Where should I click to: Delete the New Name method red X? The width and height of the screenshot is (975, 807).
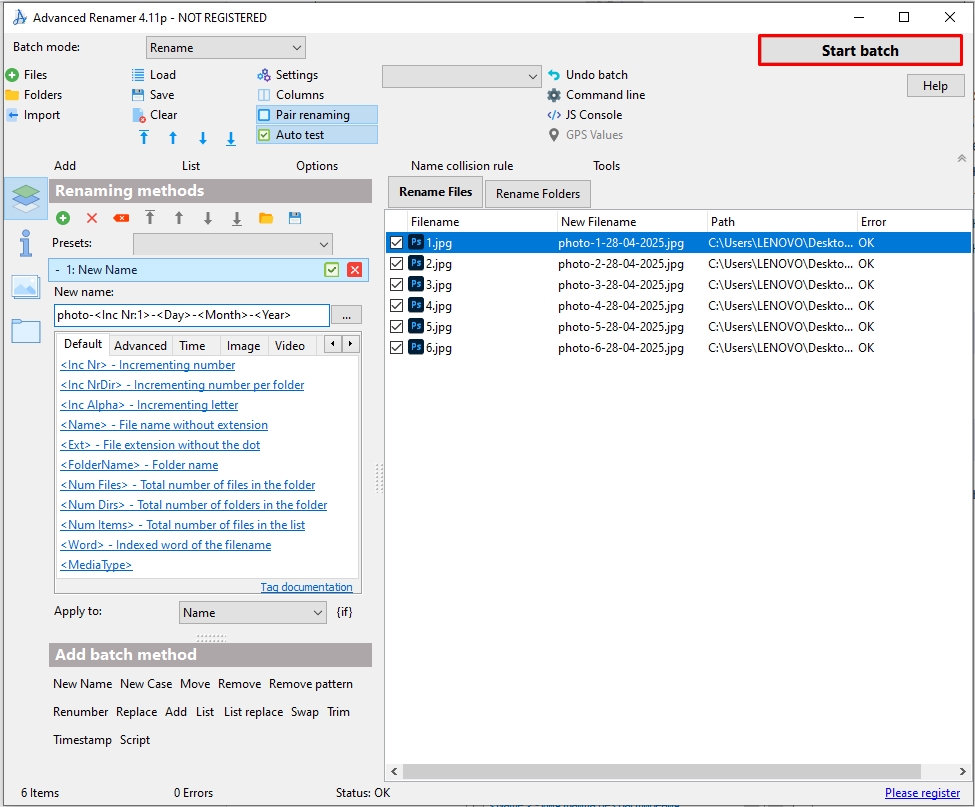pyautogui.click(x=354, y=270)
